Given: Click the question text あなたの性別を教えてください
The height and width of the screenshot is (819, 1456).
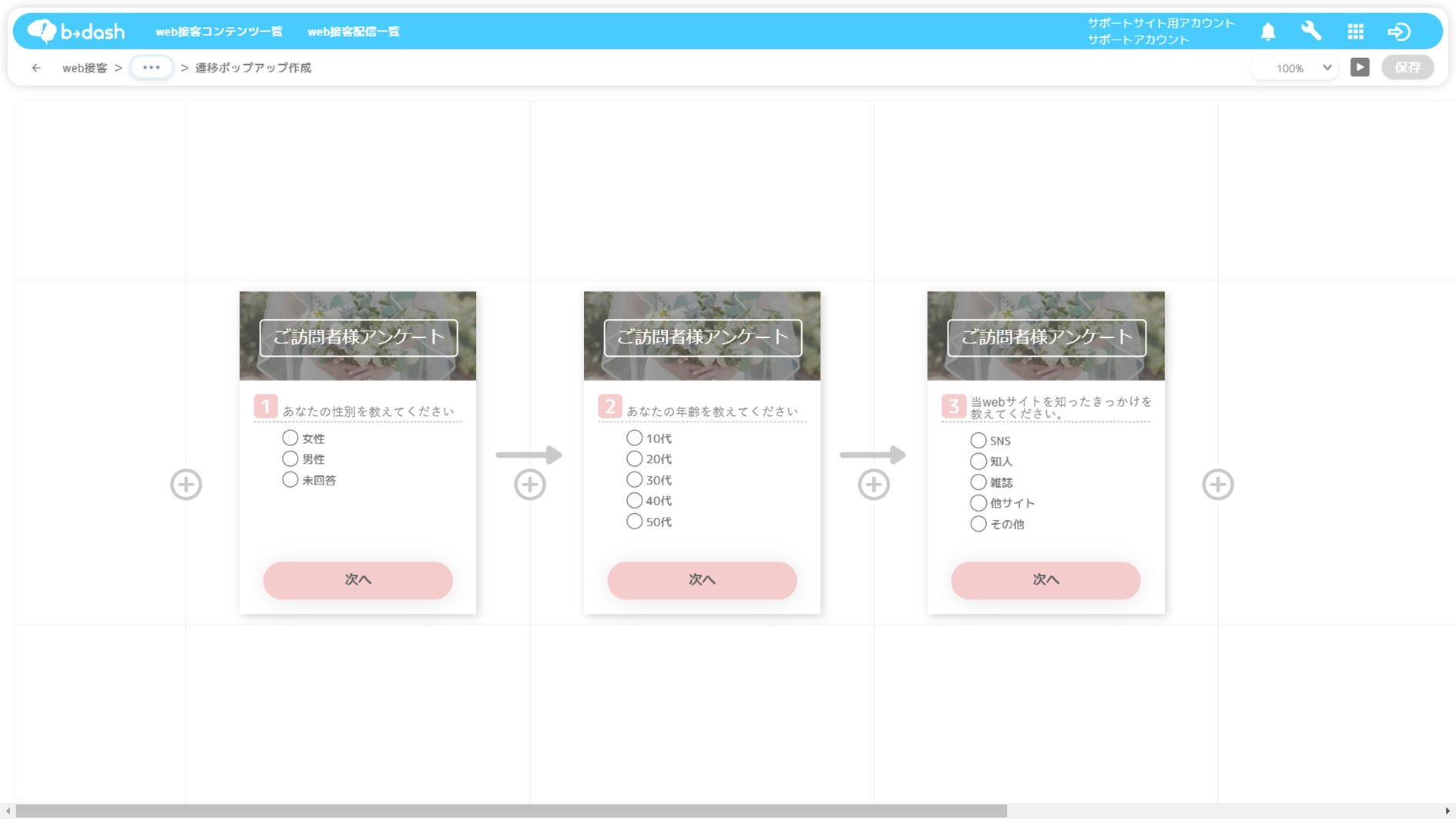Looking at the screenshot, I should click(x=368, y=411).
